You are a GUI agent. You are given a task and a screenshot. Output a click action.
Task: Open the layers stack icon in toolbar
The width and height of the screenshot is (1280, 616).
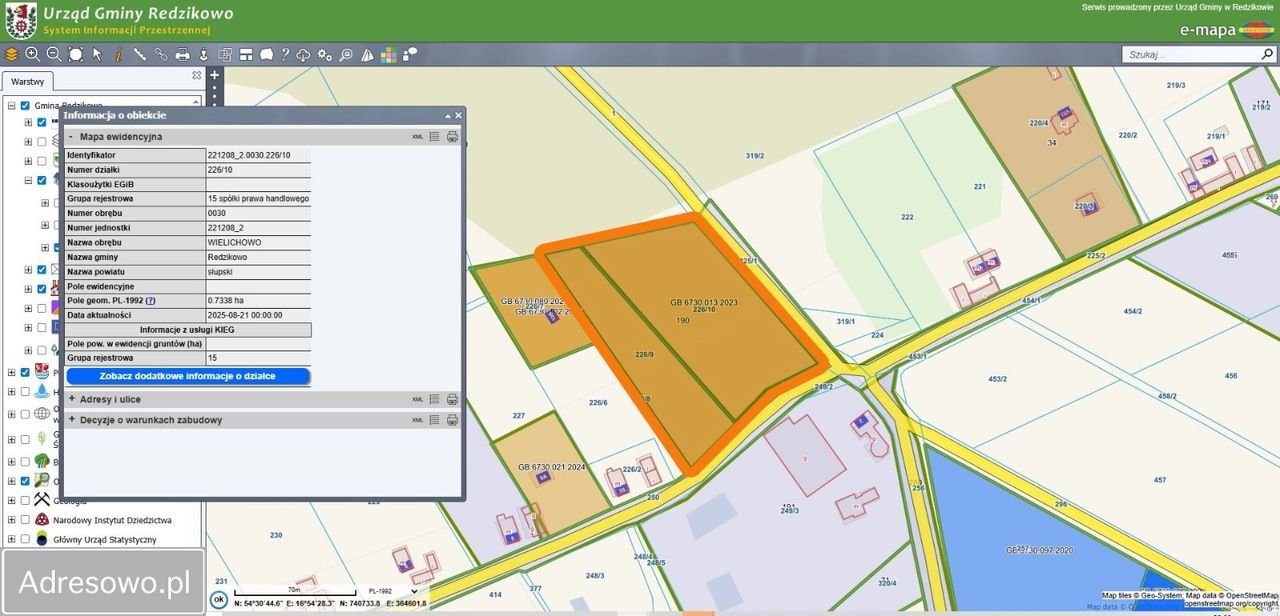pyautogui.click(x=11, y=54)
